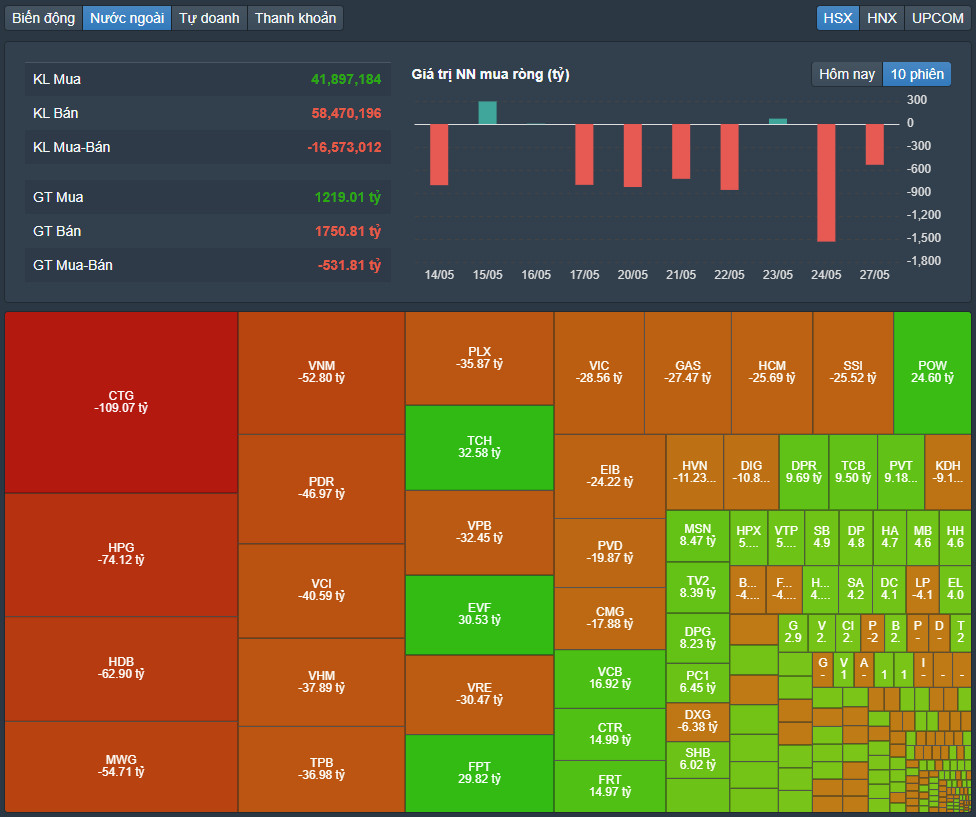Click the PLX -35.87 tỷ tile

coord(479,358)
